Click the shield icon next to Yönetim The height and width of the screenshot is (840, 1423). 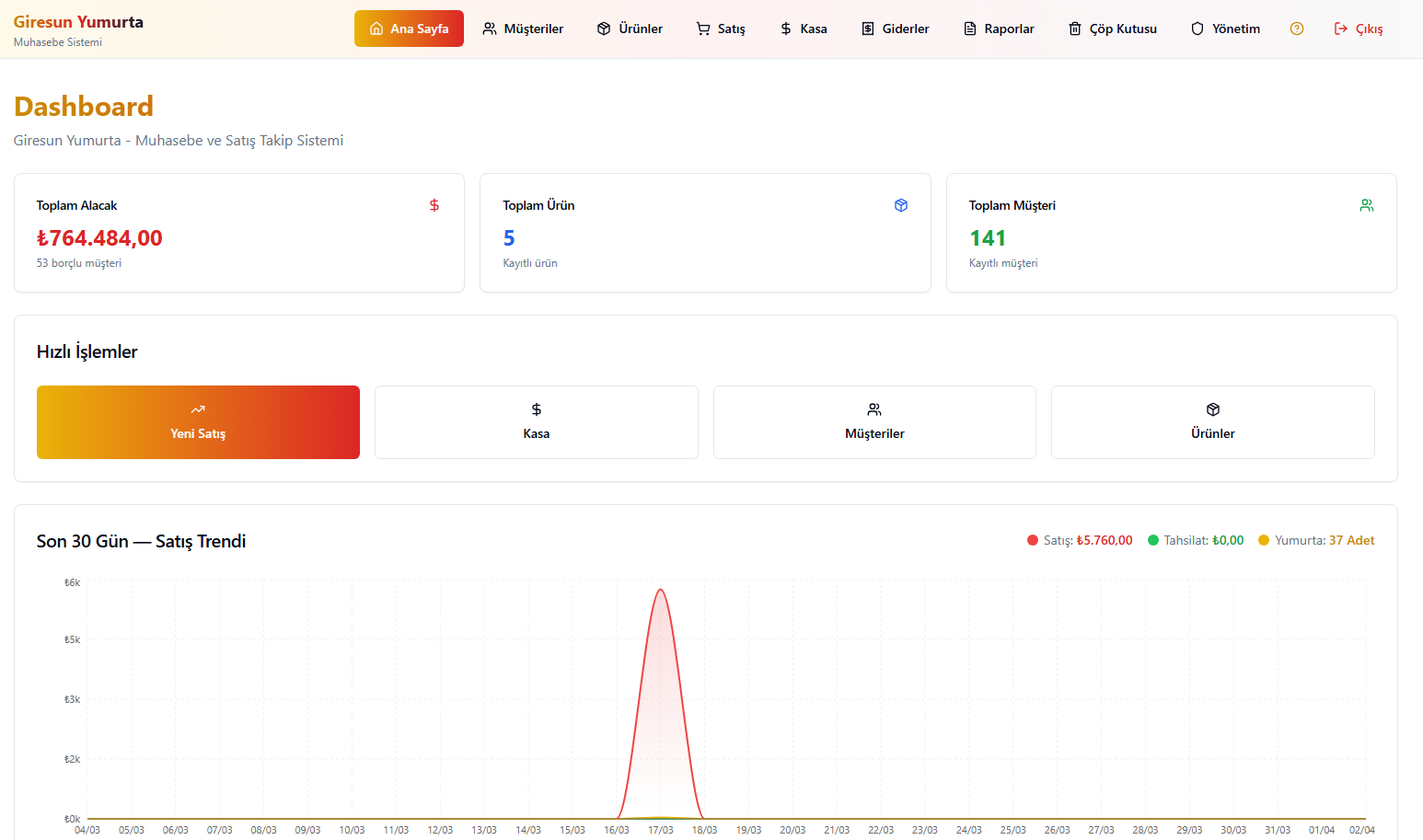coord(1197,29)
